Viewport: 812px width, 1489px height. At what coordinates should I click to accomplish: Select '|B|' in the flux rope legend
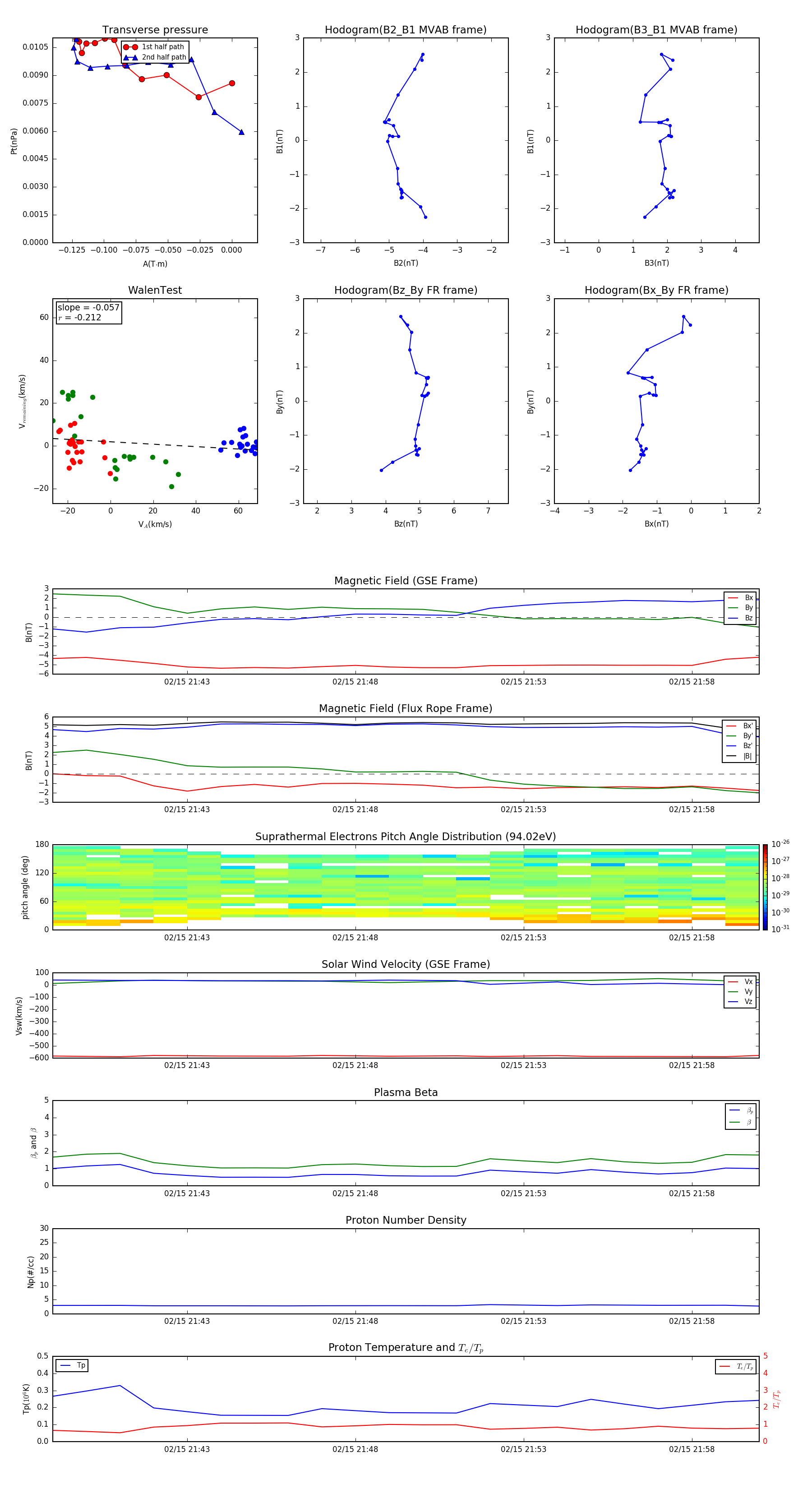(x=740, y=756)
